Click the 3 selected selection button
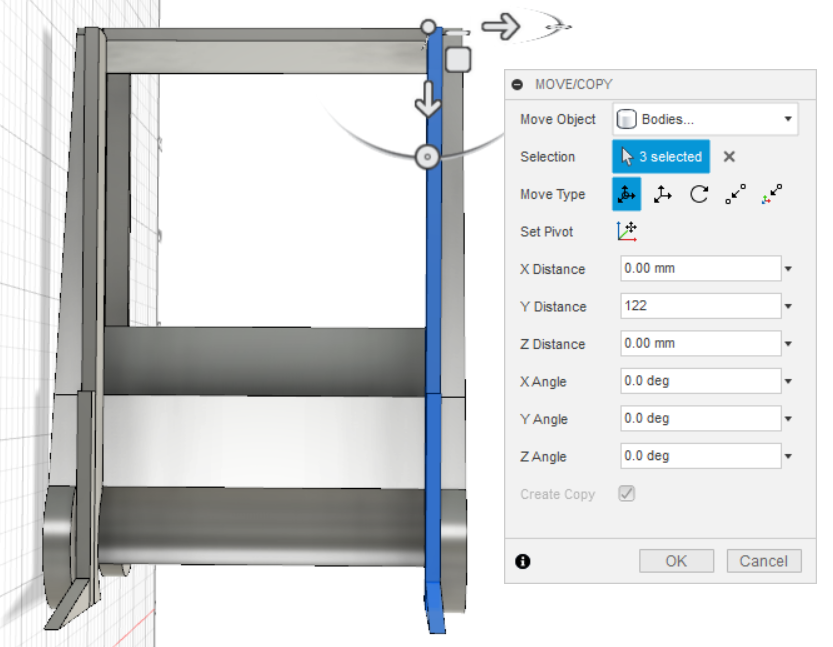 point(661,157)
